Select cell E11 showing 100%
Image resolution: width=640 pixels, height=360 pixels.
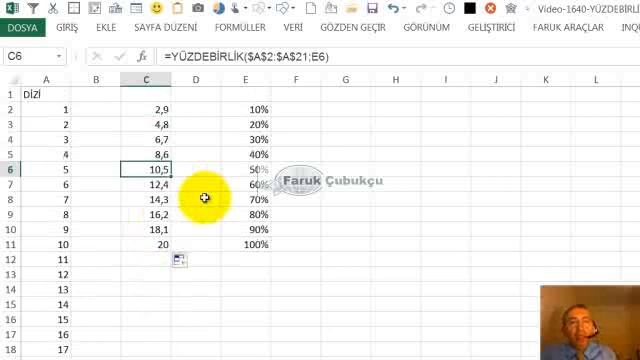[x=246, y=244]
